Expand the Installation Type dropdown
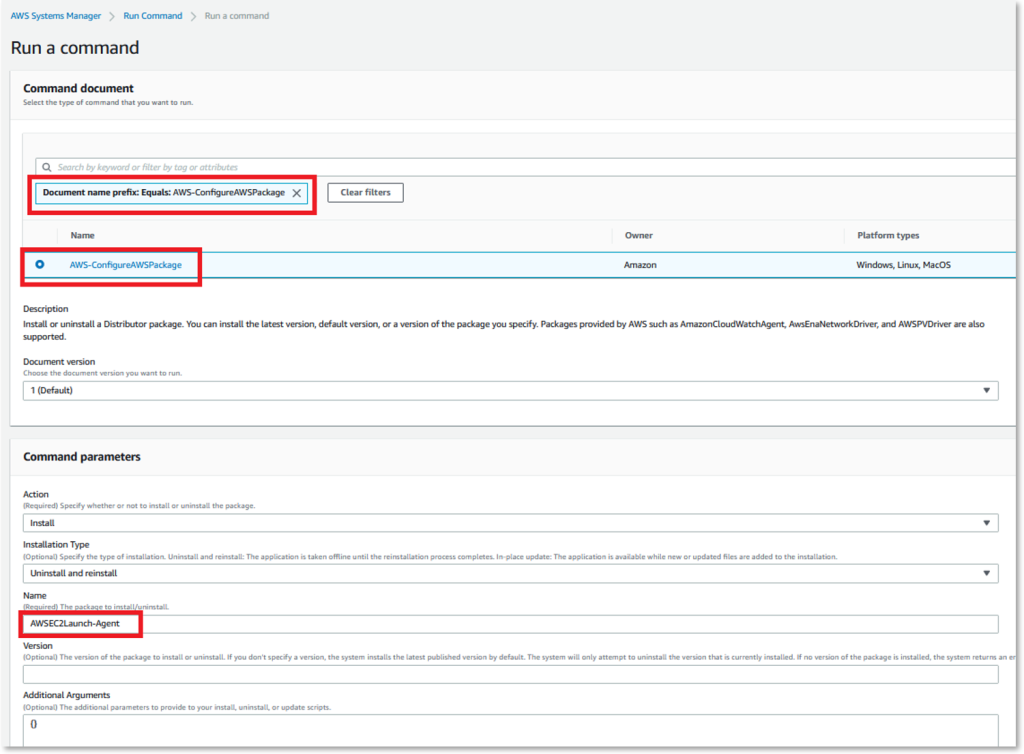The height and width of the screenshot is (754, 1024). tap(511, 573)
